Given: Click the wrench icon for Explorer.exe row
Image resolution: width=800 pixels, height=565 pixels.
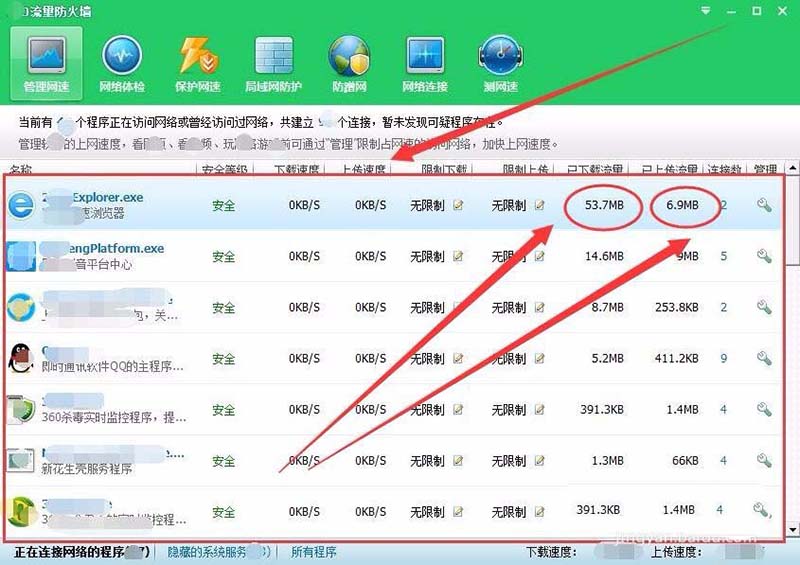Looking at the screenshot, I should click(763, 205).
